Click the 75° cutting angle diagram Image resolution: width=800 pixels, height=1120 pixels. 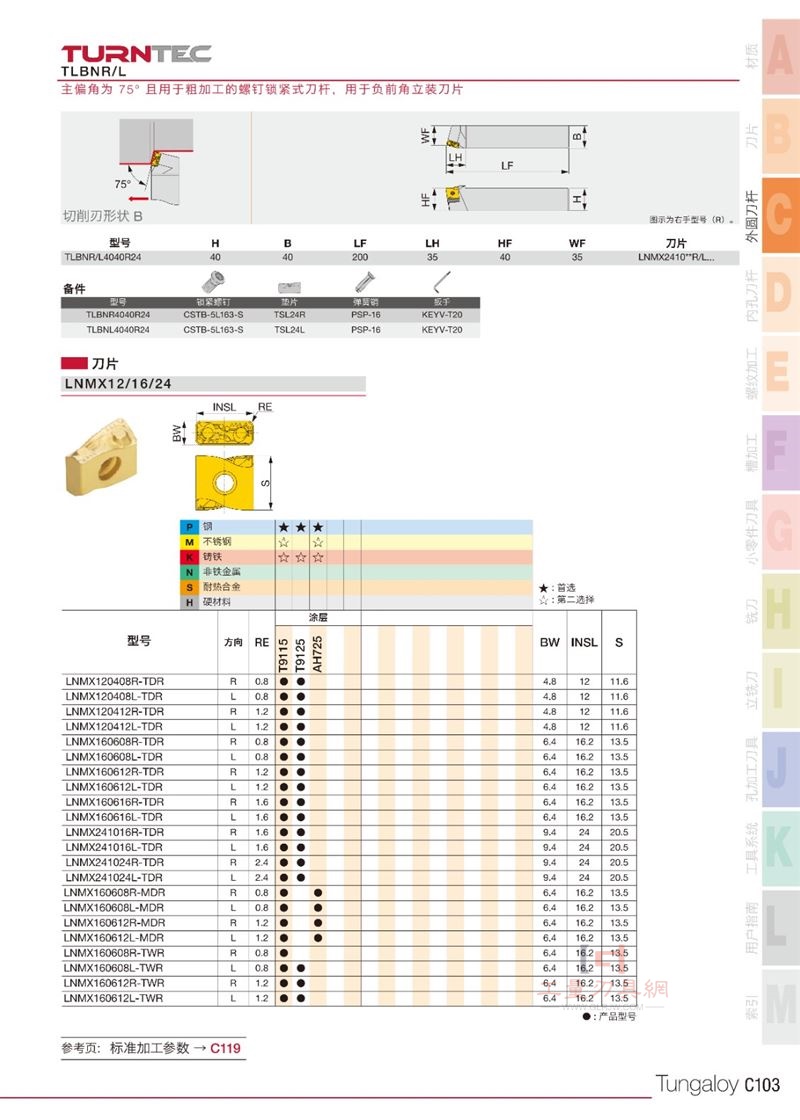(x=156, y=164)
